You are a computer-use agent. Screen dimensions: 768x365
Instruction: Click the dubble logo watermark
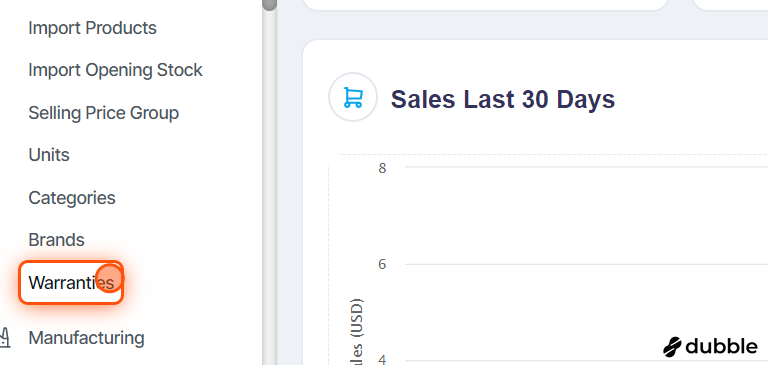coord(710,346)
